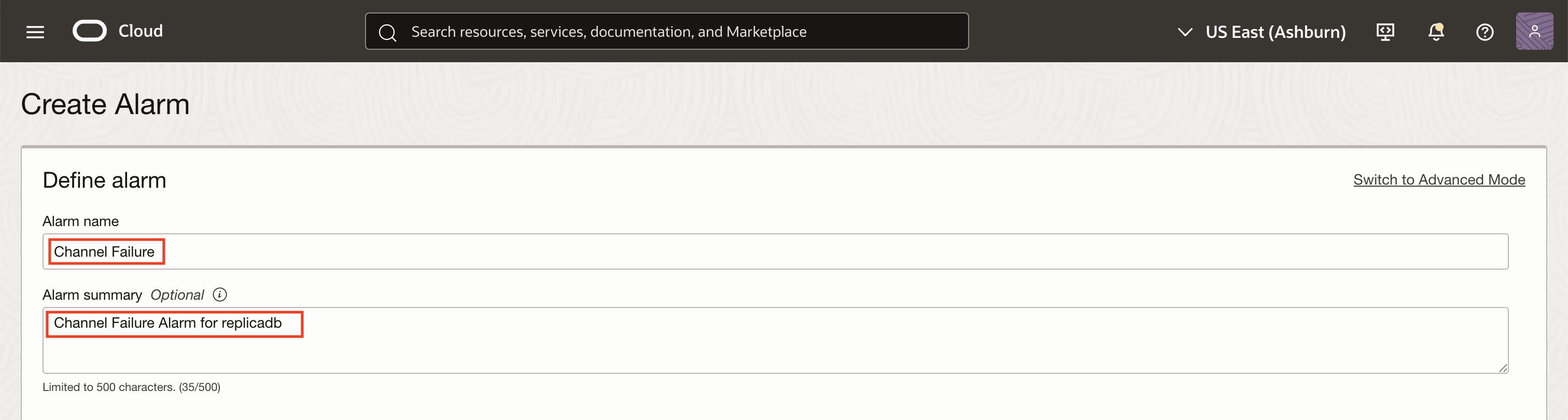Image resolution: width=1568 pixels, height=420 pixels.
Task: Click the Oracle logo oval
Action: [90, 31]
